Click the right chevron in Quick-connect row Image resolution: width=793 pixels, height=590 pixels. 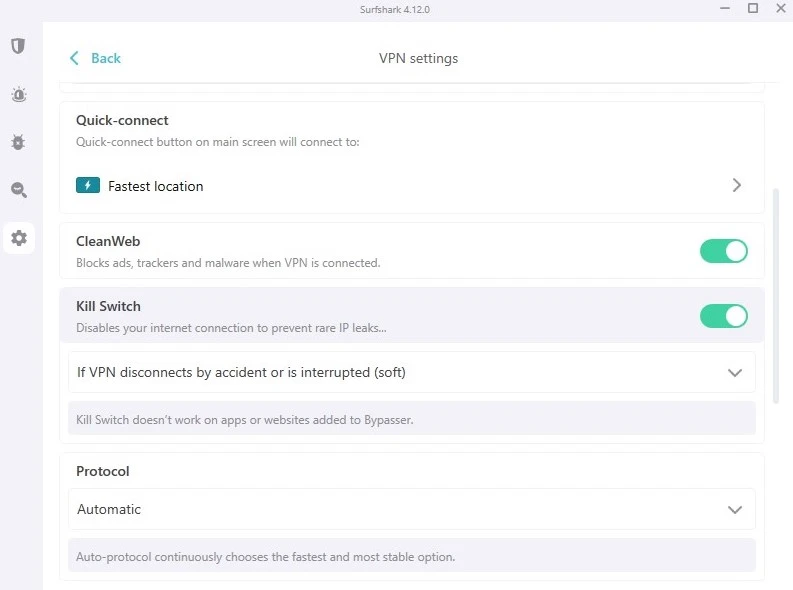click(736, 185)
